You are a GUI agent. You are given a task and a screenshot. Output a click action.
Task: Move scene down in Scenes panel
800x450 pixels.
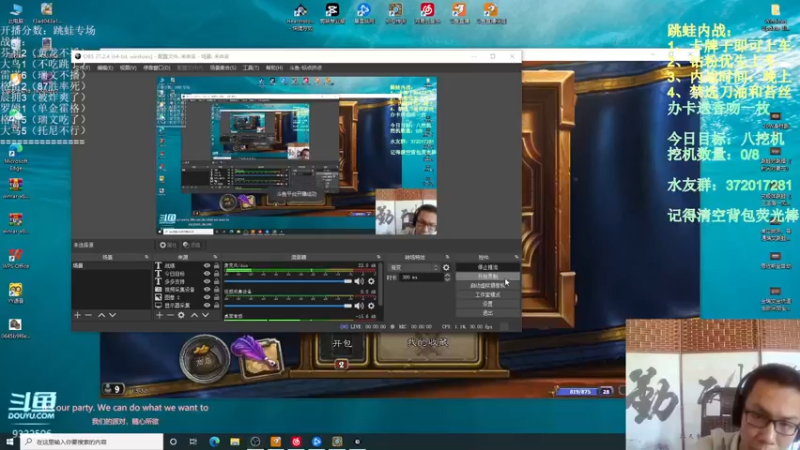[x=112, y=315]
